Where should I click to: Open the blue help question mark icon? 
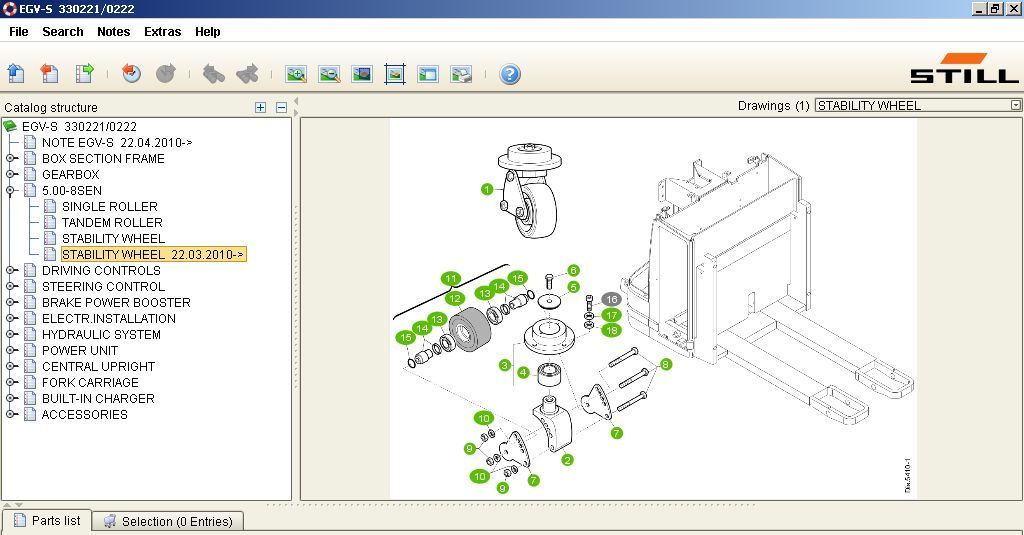click(x=510, y=74)
